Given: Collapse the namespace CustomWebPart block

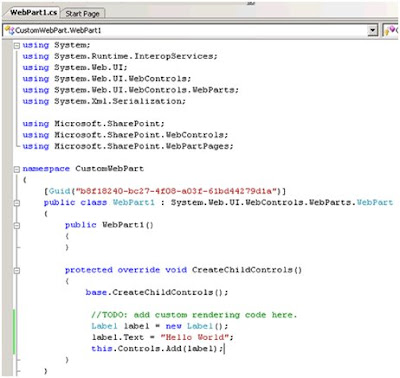Looking at the screenshot, I should tap(17, 169).
